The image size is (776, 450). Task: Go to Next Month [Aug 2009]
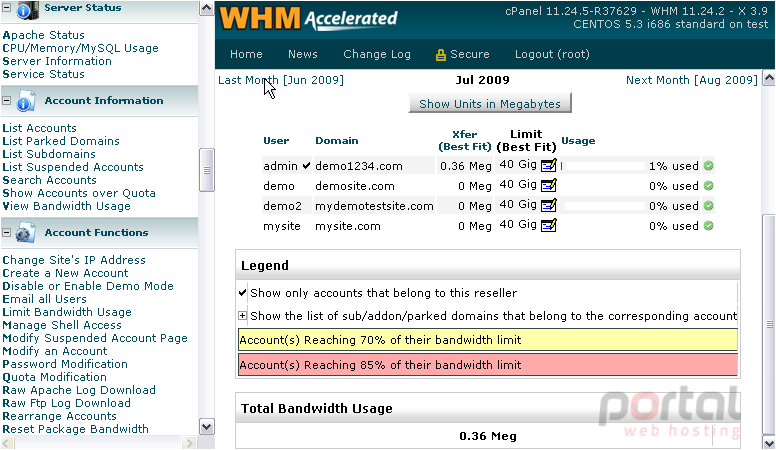click(x=692, y=80)
